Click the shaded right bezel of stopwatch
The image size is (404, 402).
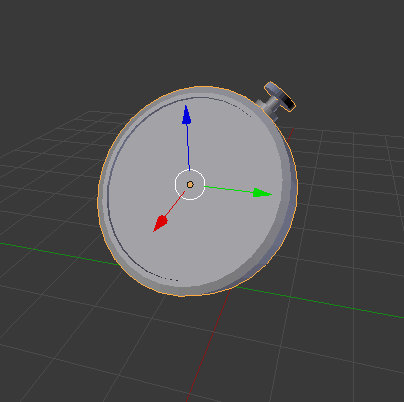pos(289,187)
